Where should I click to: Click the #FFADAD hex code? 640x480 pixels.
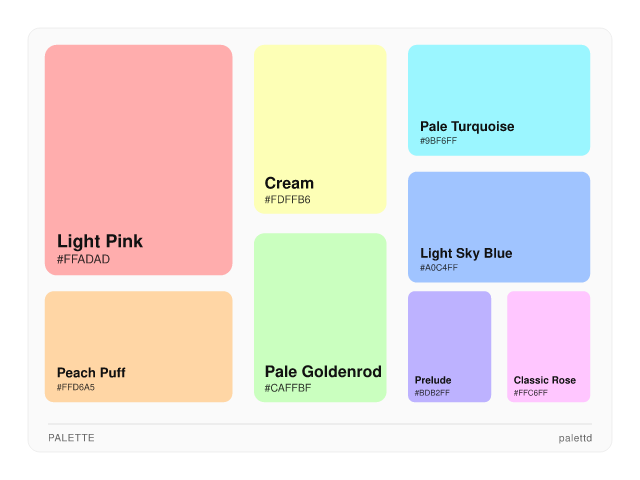[84, 260]
